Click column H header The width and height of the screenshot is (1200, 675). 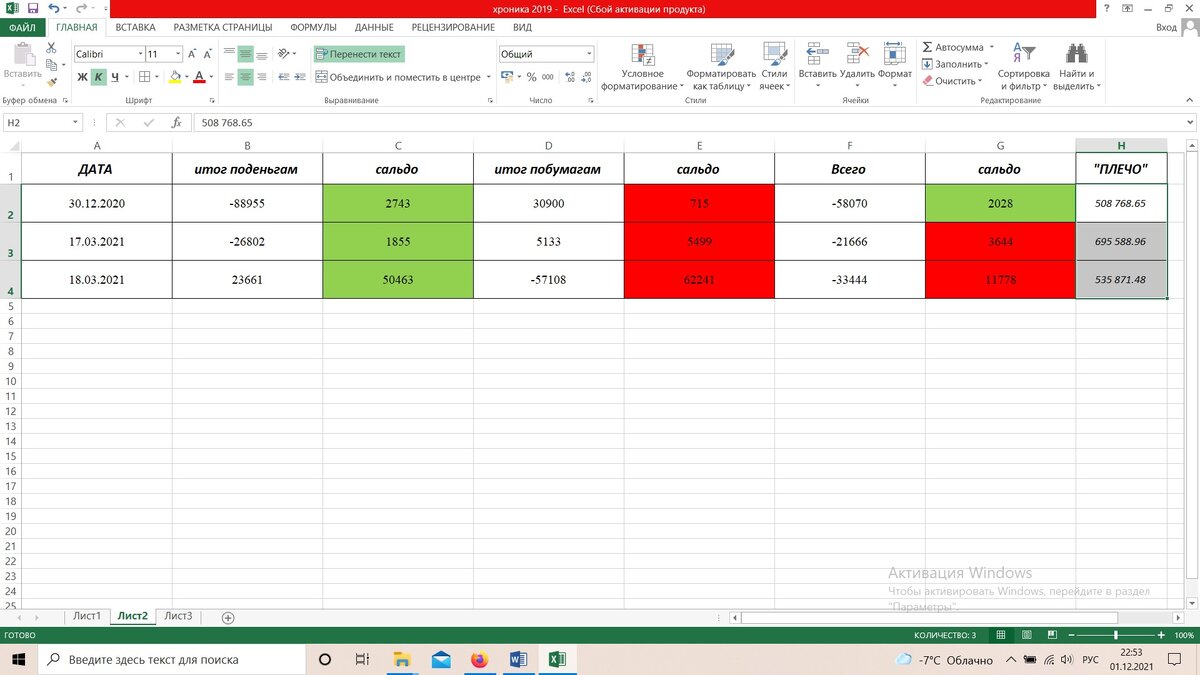point(1121,145)
